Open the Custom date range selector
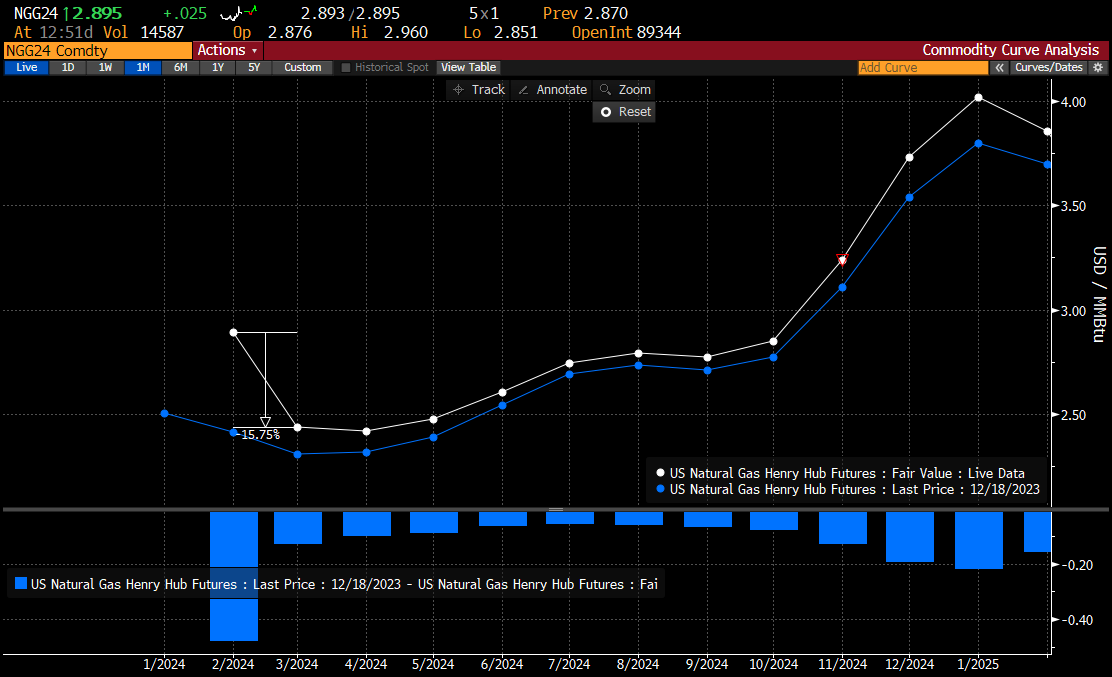 point(302,68)
